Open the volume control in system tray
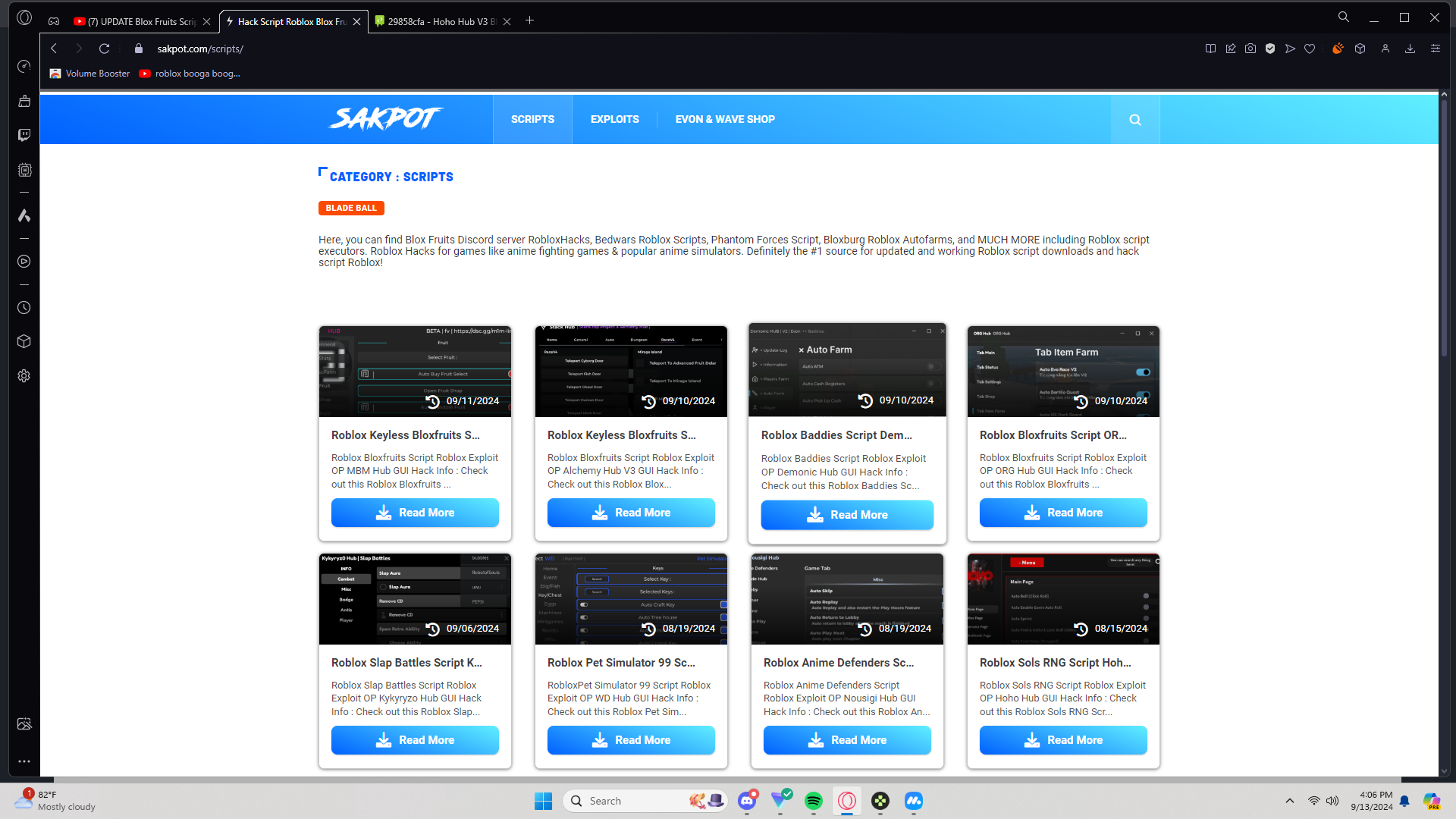1456x819 pixels. 1332,801
